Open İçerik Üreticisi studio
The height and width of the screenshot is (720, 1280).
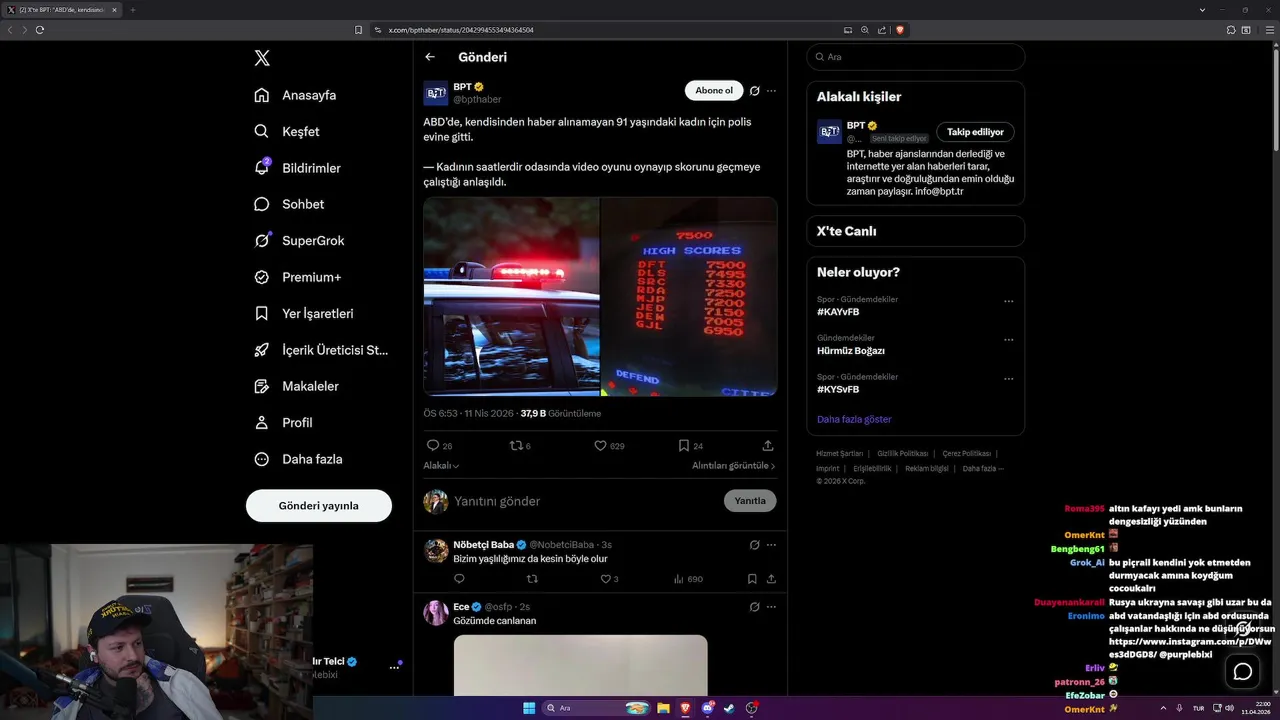321,350
